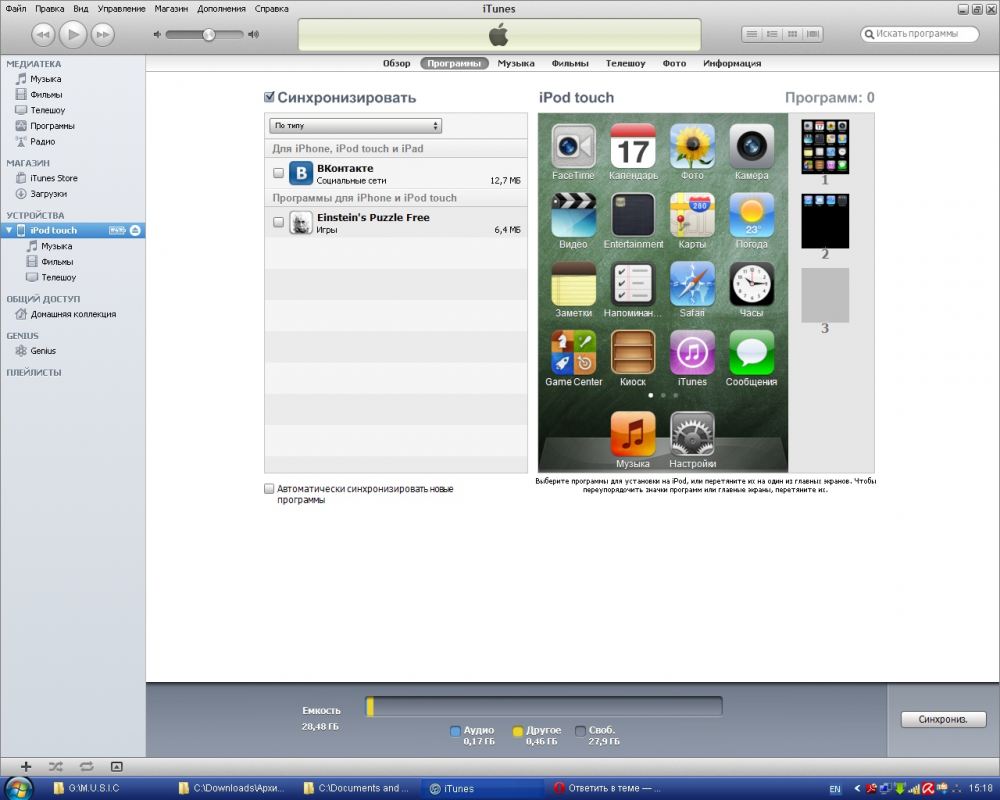Click the Next track button
The image size is (1000, 800).
(103, 34)
